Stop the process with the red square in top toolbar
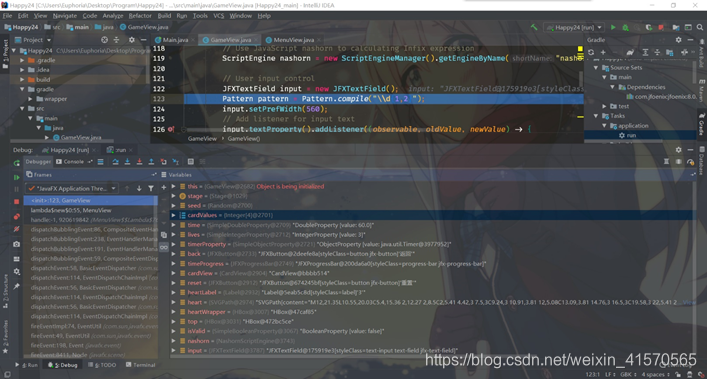This screenshot has height=379, width=707. (661, 27)
